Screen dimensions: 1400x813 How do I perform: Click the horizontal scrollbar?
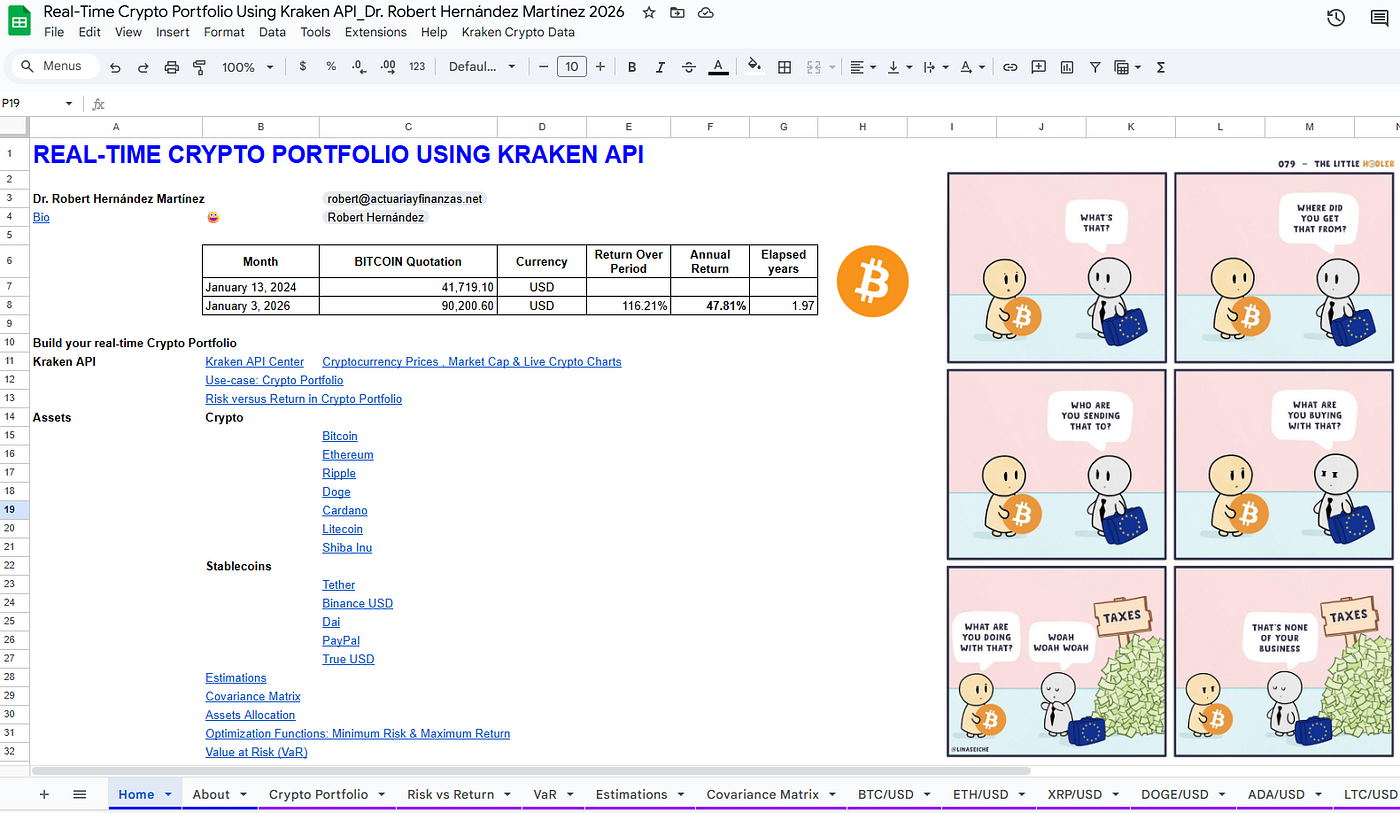click(x=531, y=771)
